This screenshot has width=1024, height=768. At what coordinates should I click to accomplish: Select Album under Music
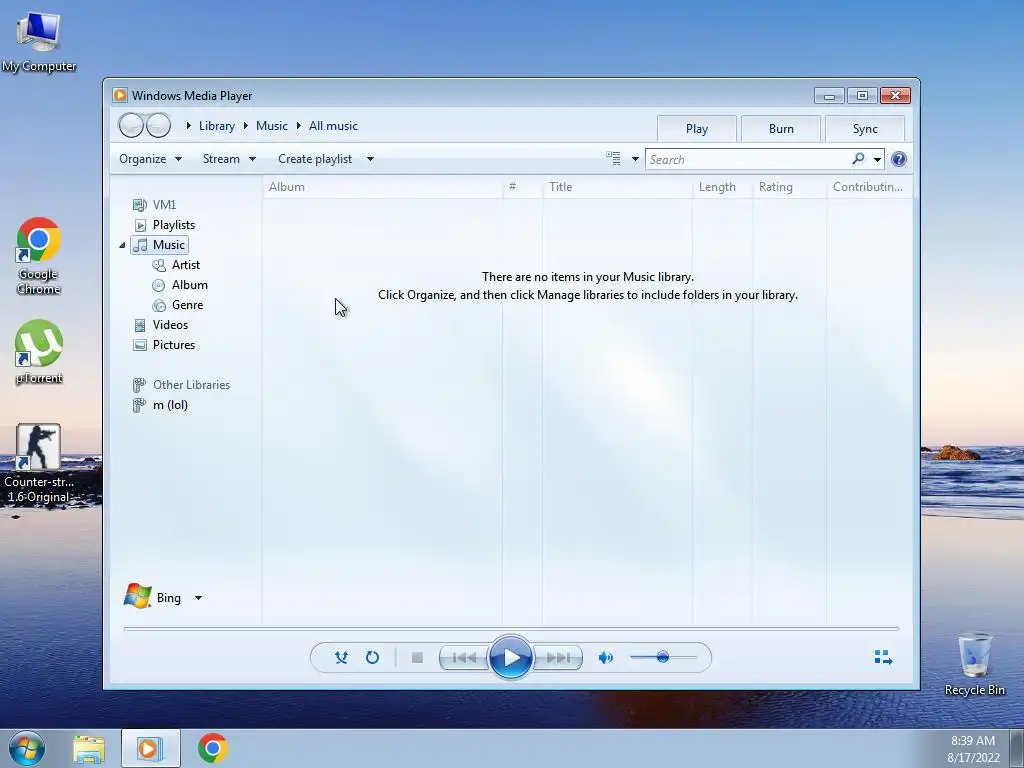(x=180, y=285)
